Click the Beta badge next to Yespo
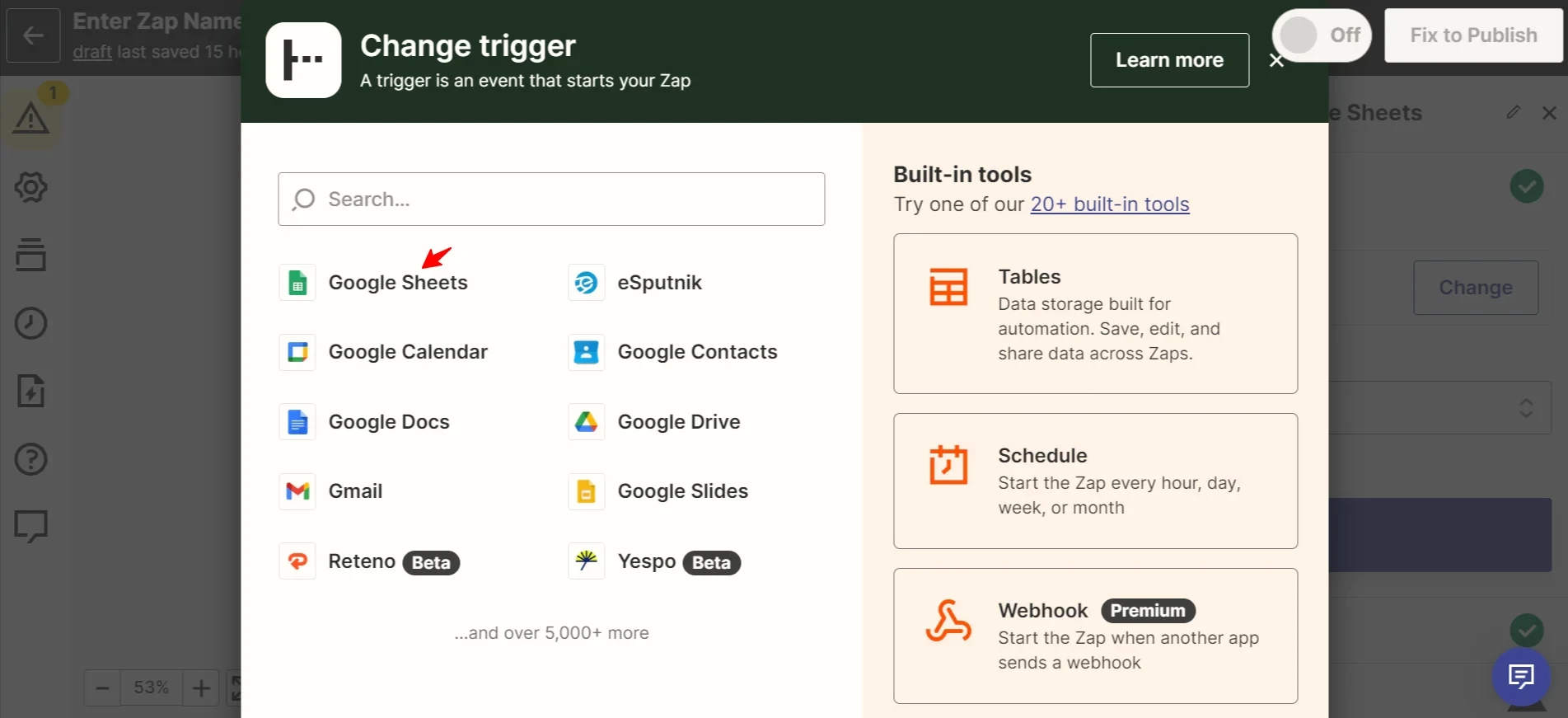 (711, 563)
